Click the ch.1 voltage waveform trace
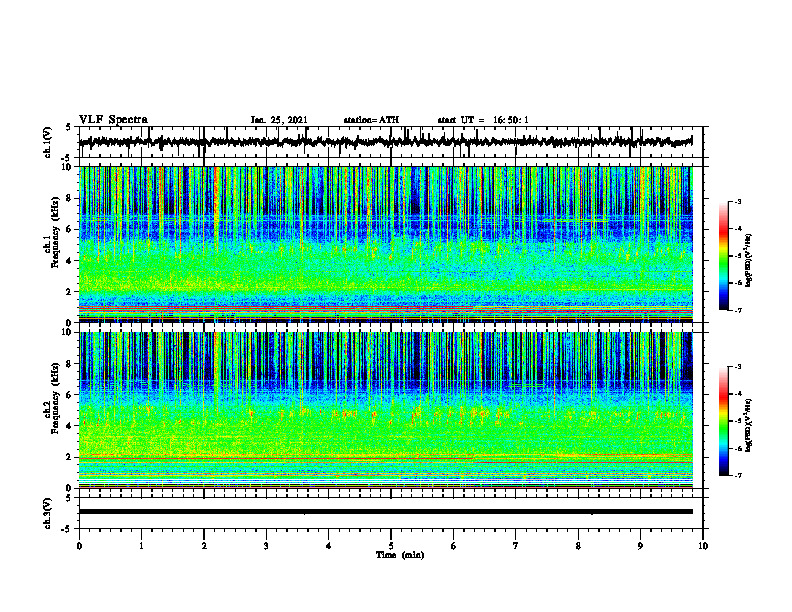Image resolution: width=792 pixels, height=612 pixels. point(385,142)
